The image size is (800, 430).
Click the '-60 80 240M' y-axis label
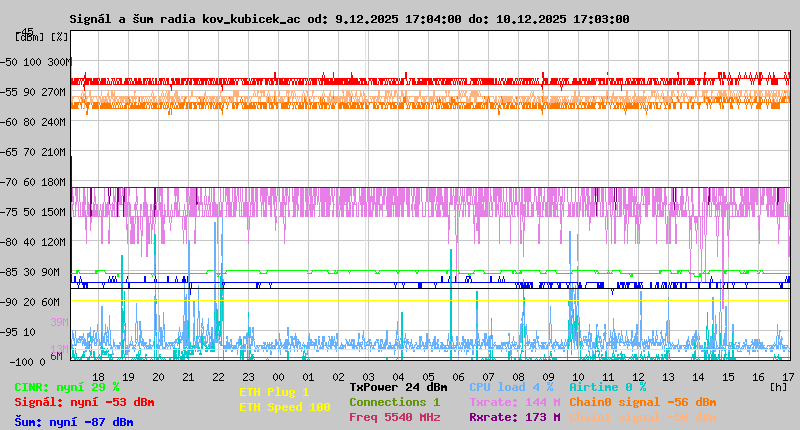point(33,122)
